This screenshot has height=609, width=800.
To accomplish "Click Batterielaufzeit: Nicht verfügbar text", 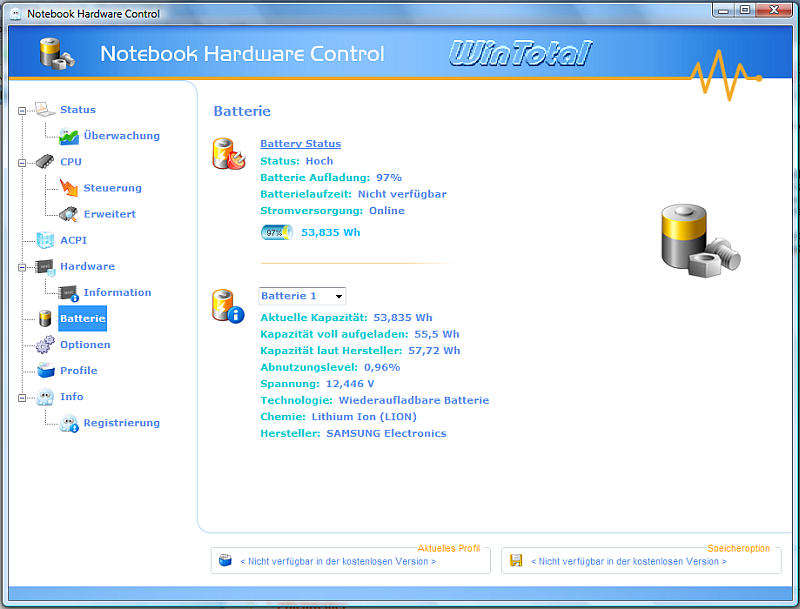I will click(353, 194).
